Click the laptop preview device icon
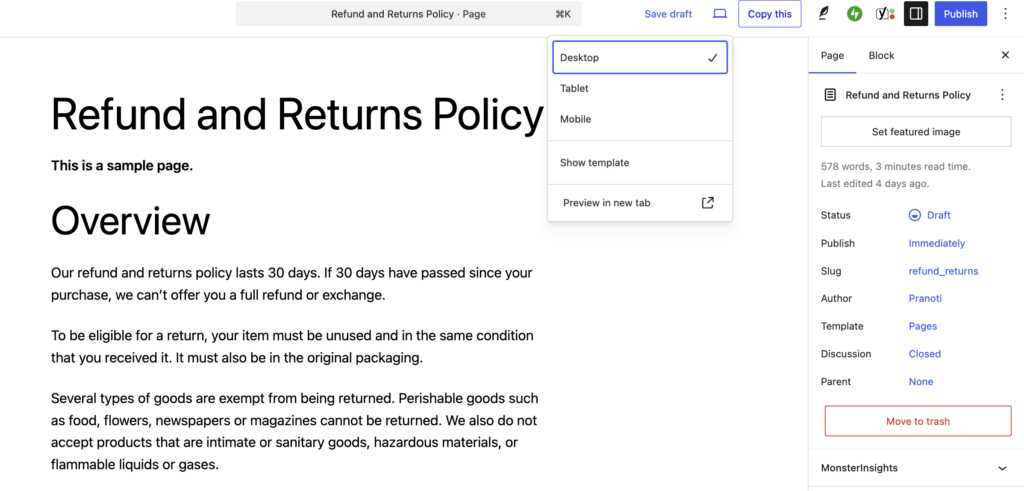 tap(720, 14)
